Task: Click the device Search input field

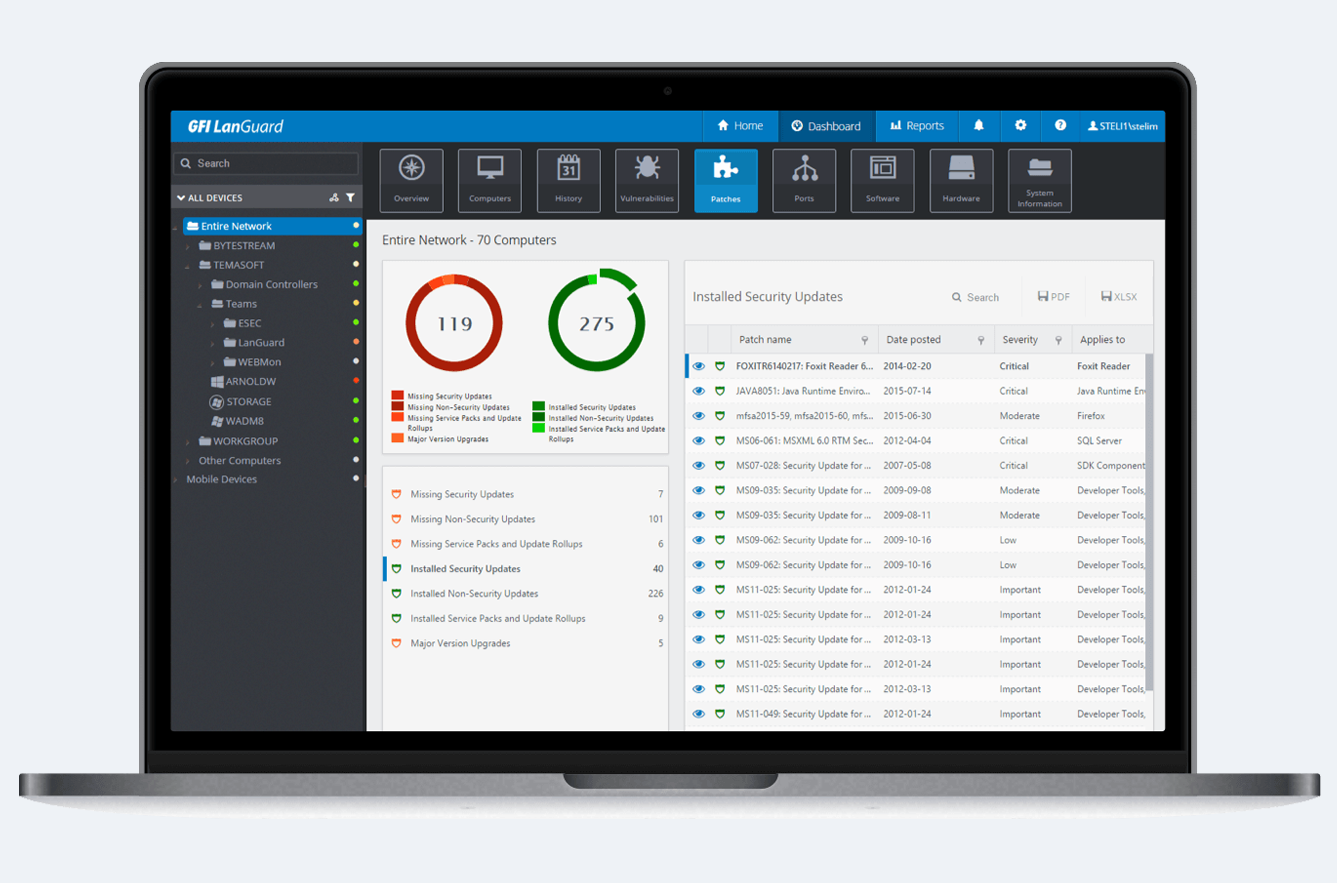Action: [266, 164]
